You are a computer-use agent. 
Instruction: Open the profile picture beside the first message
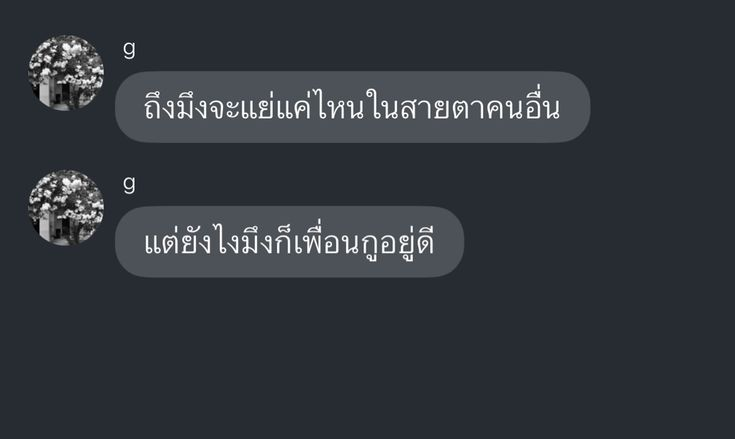point(66,73)
